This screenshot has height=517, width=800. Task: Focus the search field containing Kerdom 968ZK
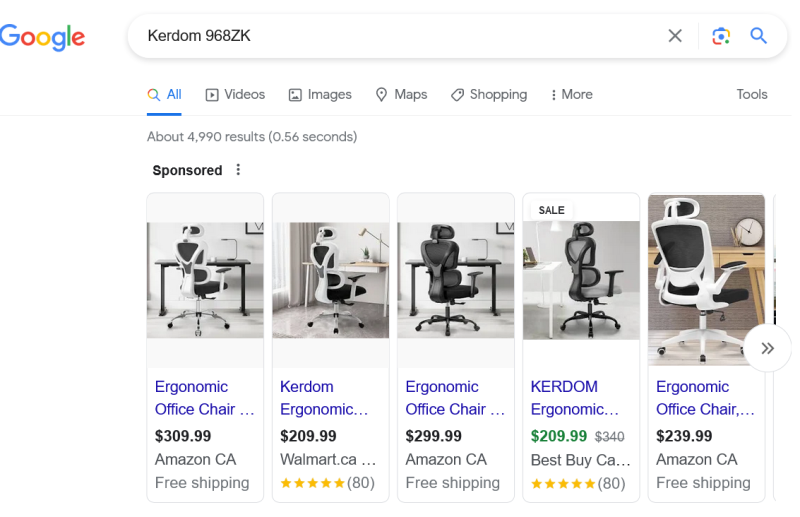click(x=398, y=36)
